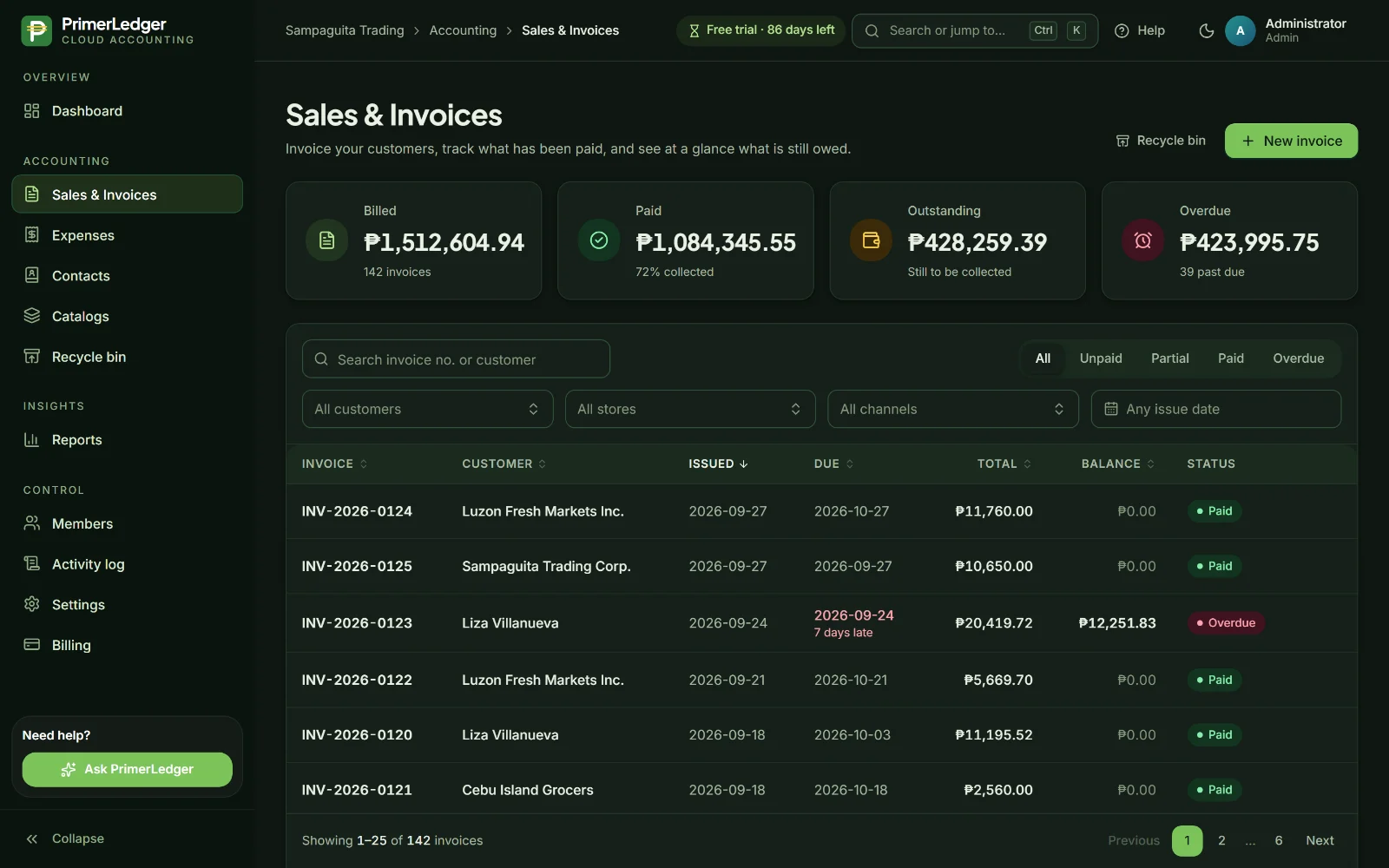Open Sales & Invoices in sidebar

click(127, 194)
